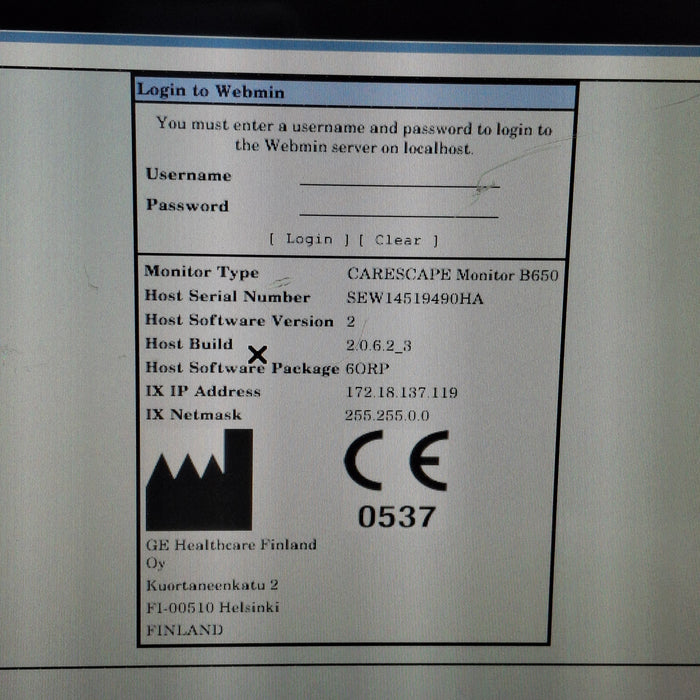Click the Host Software Version label
This screenshot has height=700, width=700.
coord(238,321)
